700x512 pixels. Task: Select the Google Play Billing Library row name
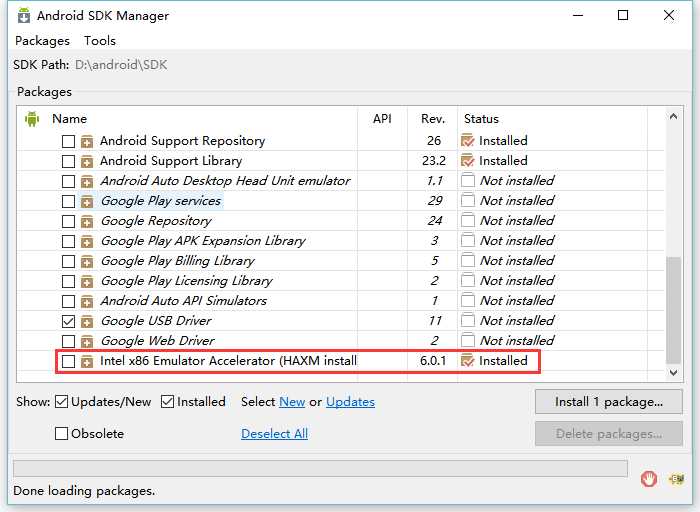(178, 261)
